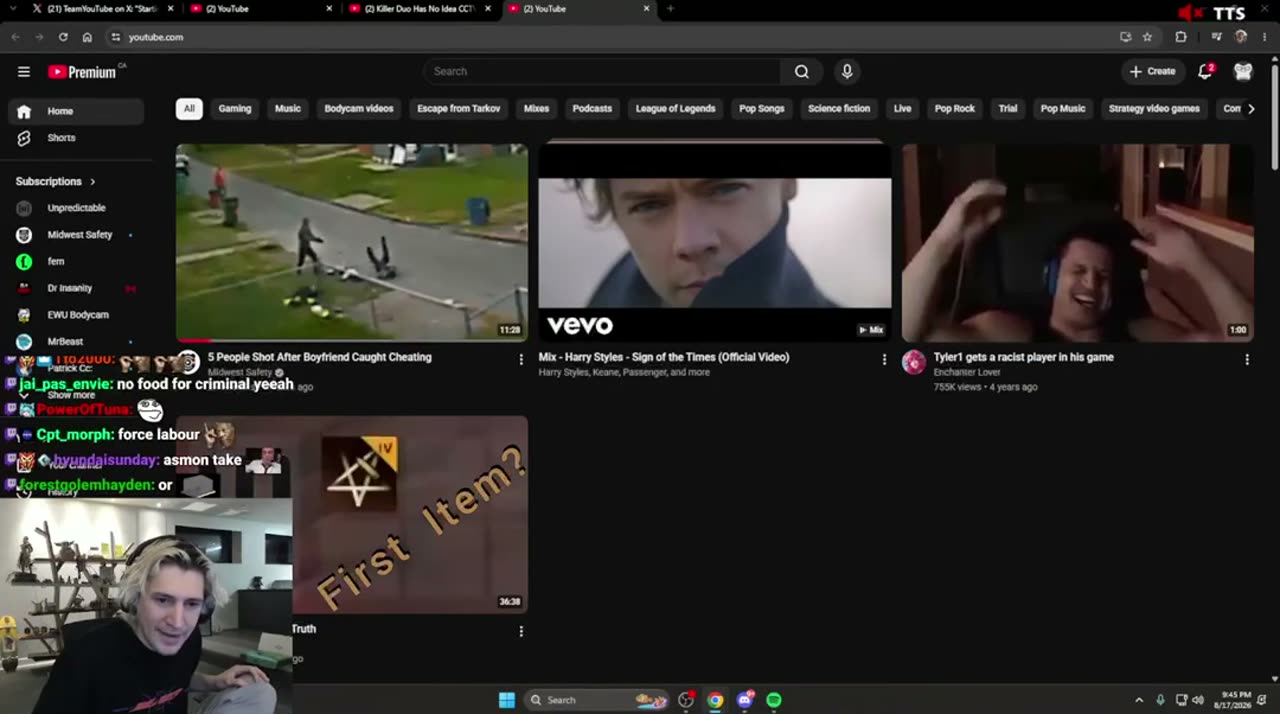Click the browser home button
This screenshot has height=714, width=1280.
87,37
